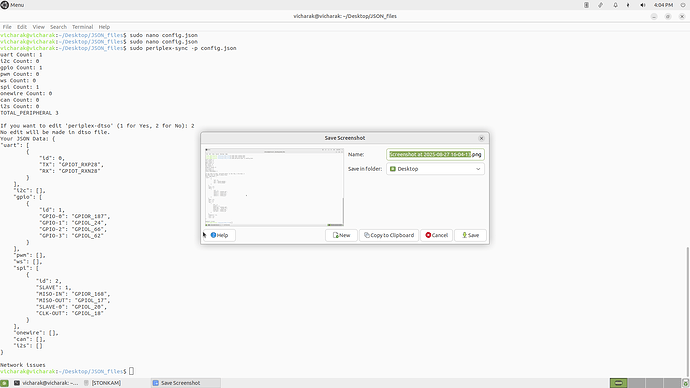690x388 pixels.
Task: Click the terminal vertical scrollbar
Action: [x=687, y=312]
